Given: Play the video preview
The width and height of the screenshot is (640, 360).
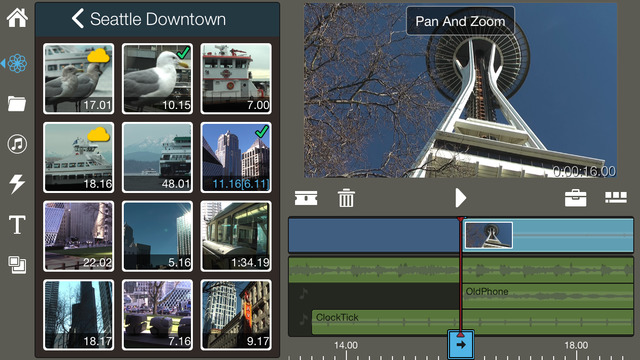Looking at the screenshot, I should tap(460, 198).
